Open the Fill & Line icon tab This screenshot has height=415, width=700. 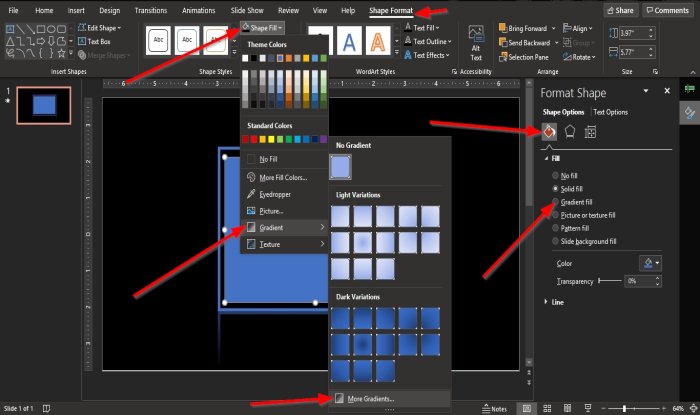[x=548, y=132]
